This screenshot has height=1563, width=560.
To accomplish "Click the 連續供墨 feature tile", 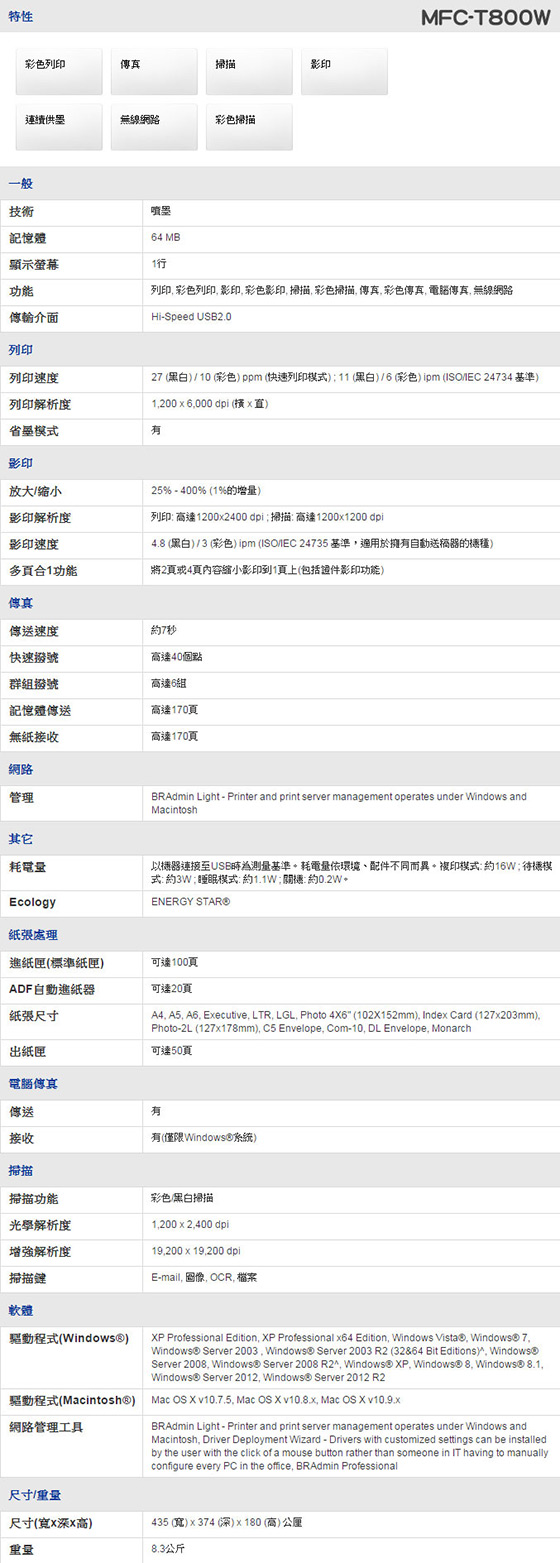I will 59,127.
